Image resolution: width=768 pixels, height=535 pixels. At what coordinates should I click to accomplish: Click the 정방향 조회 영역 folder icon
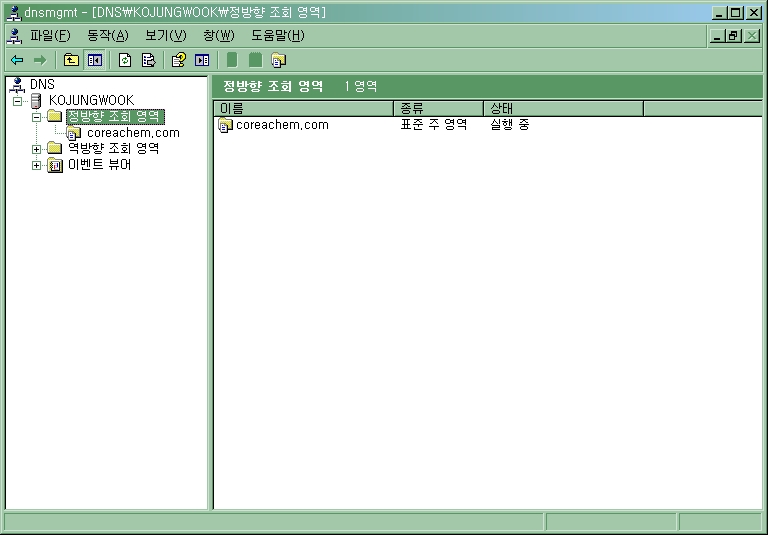54,117
